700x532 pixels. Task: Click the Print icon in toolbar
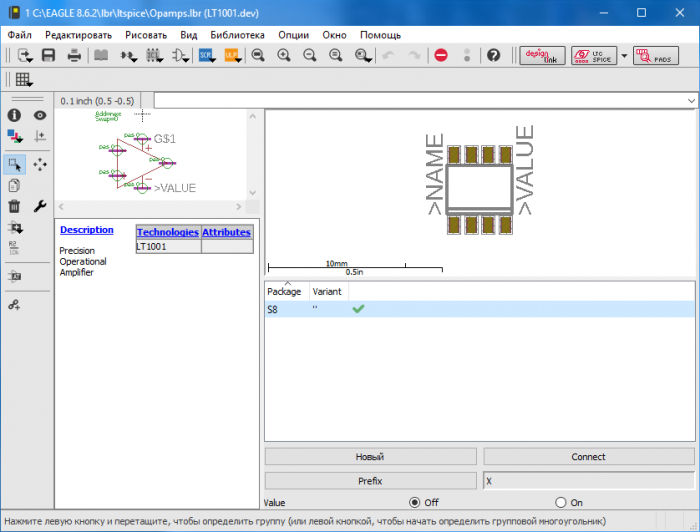(x=74, y=56)
